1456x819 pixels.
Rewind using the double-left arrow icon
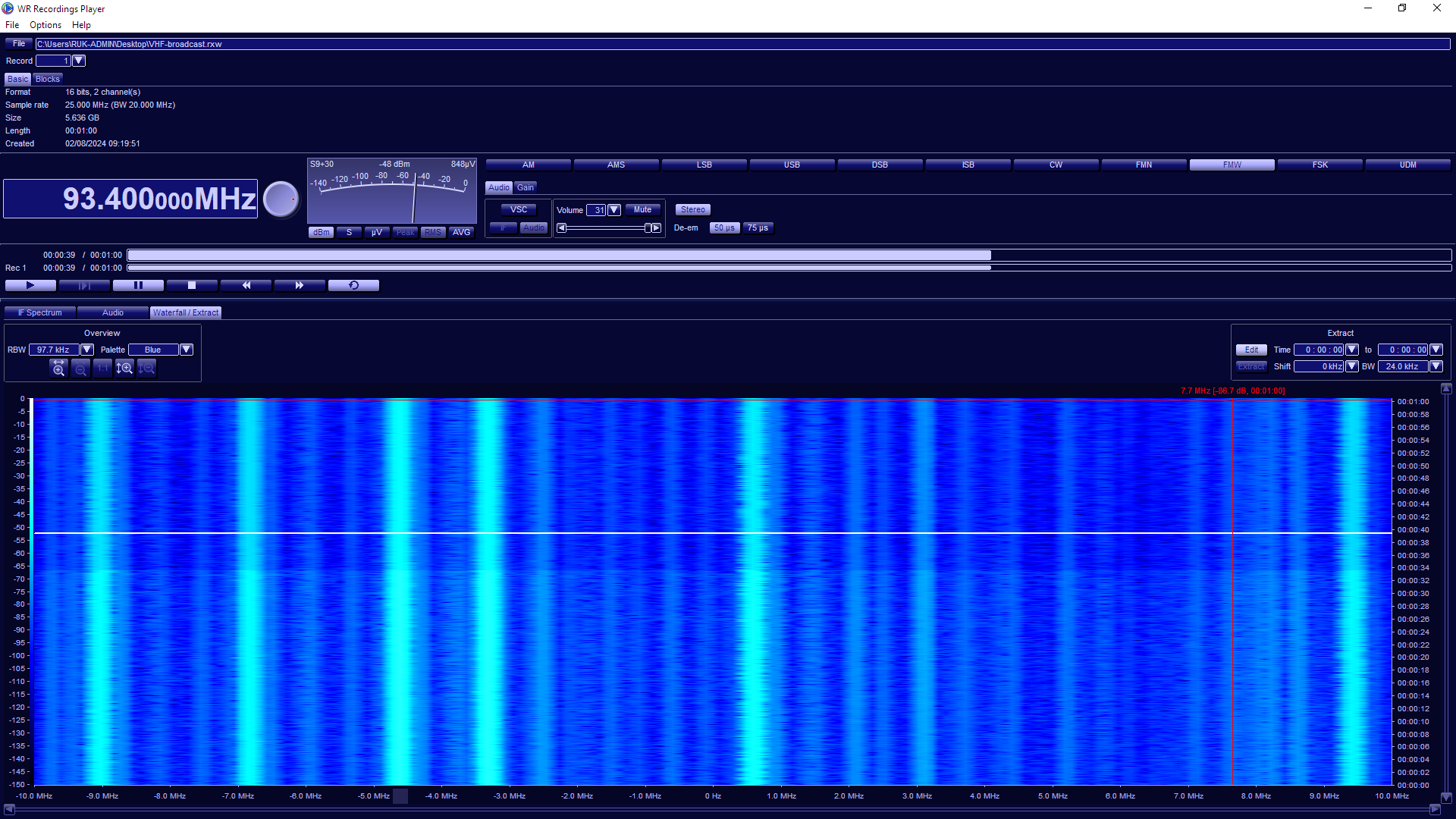pos(246,286)
